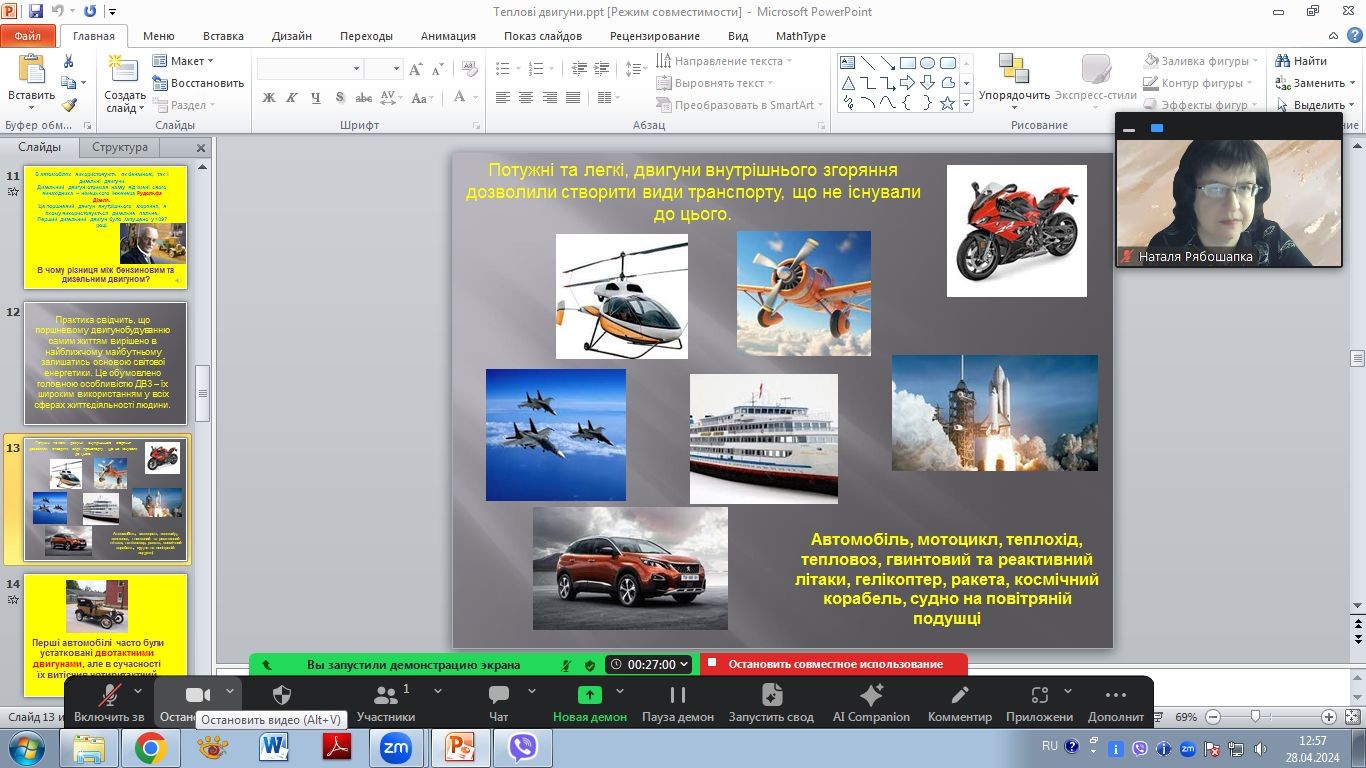
Task: Stop the video camera in Zoom
Action: tap(198, 696)
